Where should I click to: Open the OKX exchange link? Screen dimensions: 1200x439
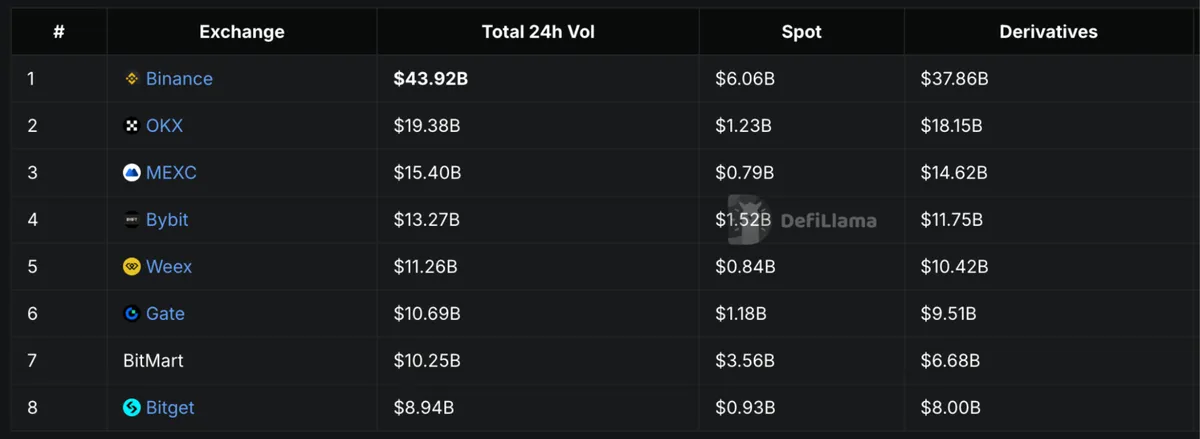[x=164, y=126]
